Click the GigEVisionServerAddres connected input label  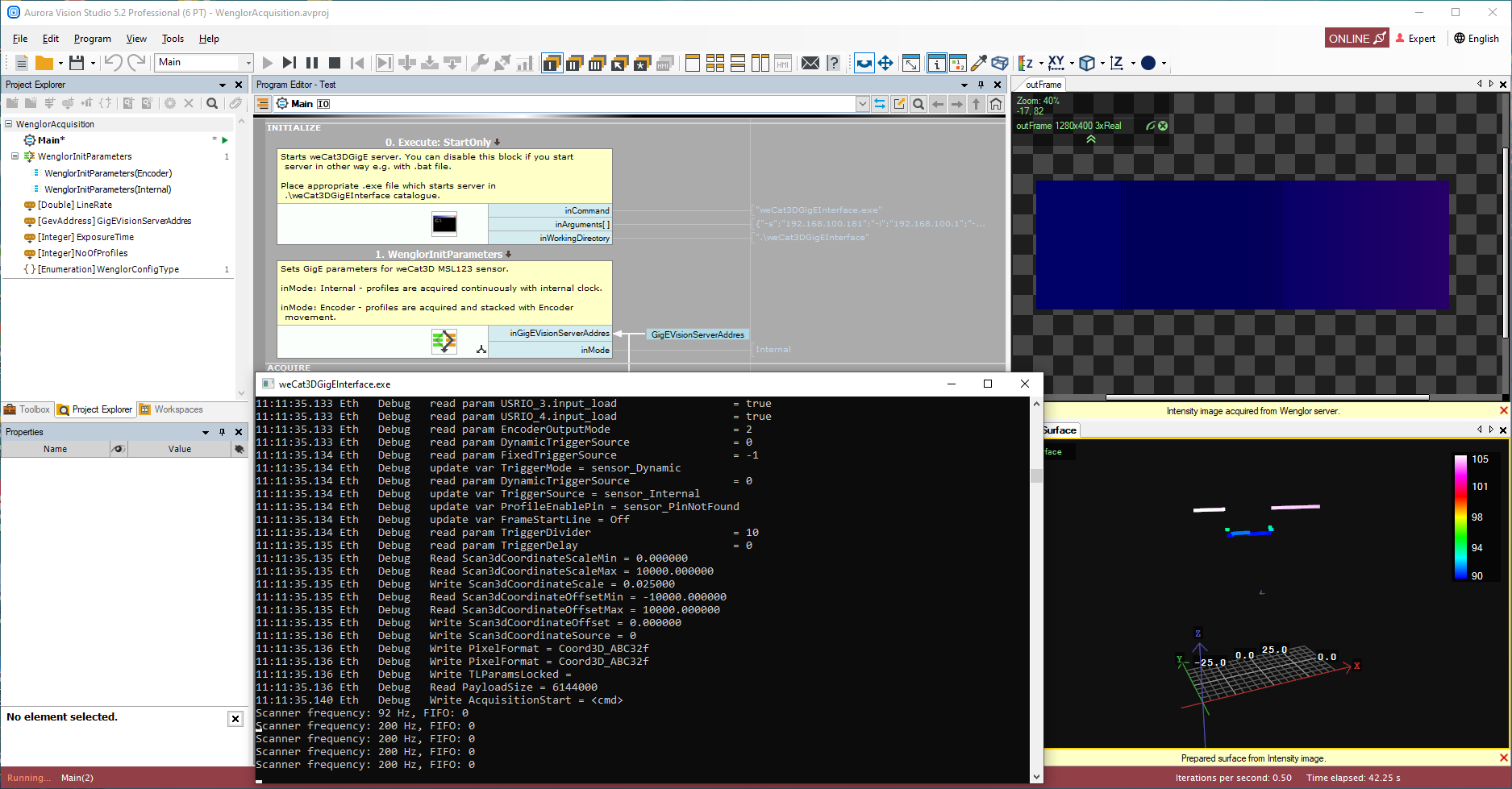pyautogui.click(x=698, y=334)
